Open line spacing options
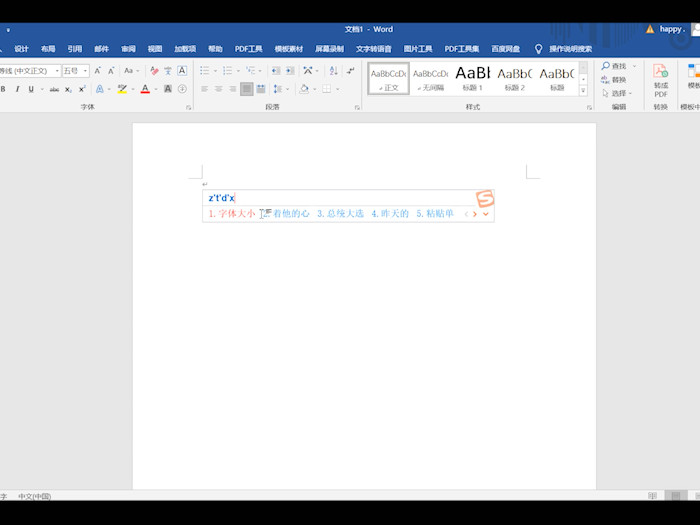700x525 pixels. [278, 89]
